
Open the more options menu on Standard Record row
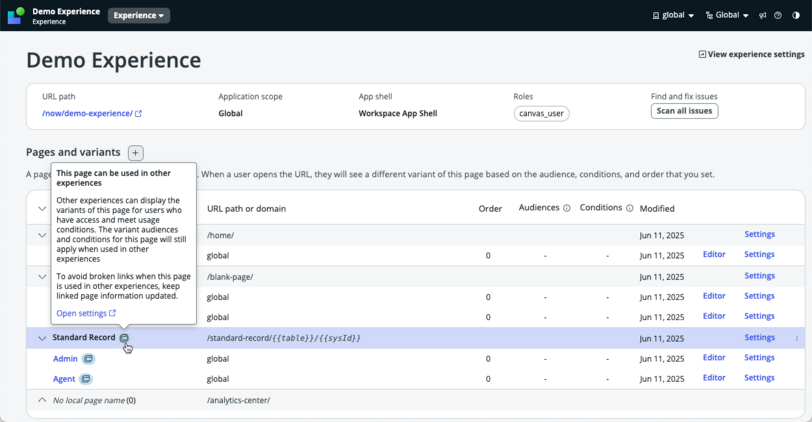tap(797, 338)
